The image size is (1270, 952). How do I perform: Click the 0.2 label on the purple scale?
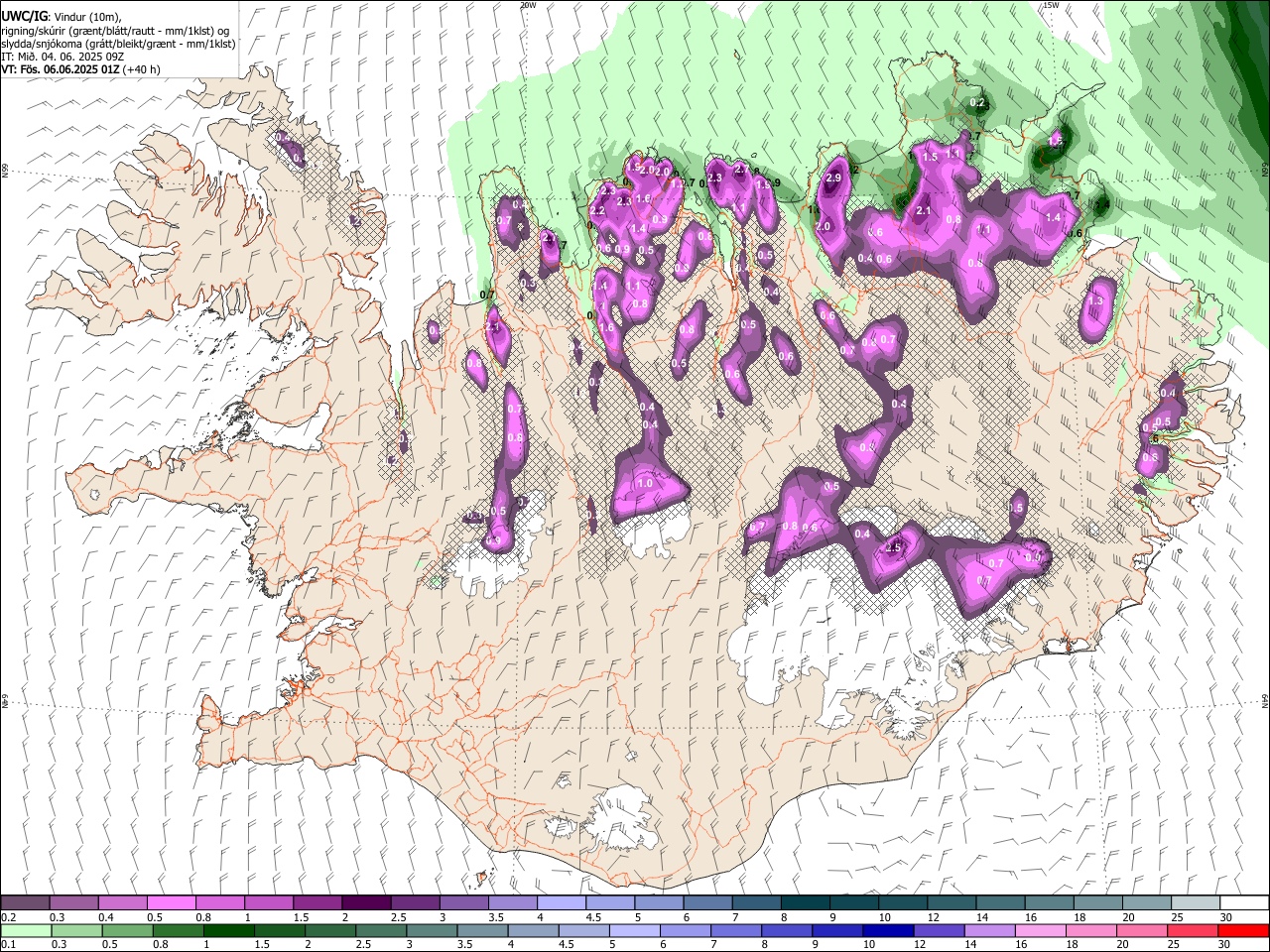tap(8, 917)
